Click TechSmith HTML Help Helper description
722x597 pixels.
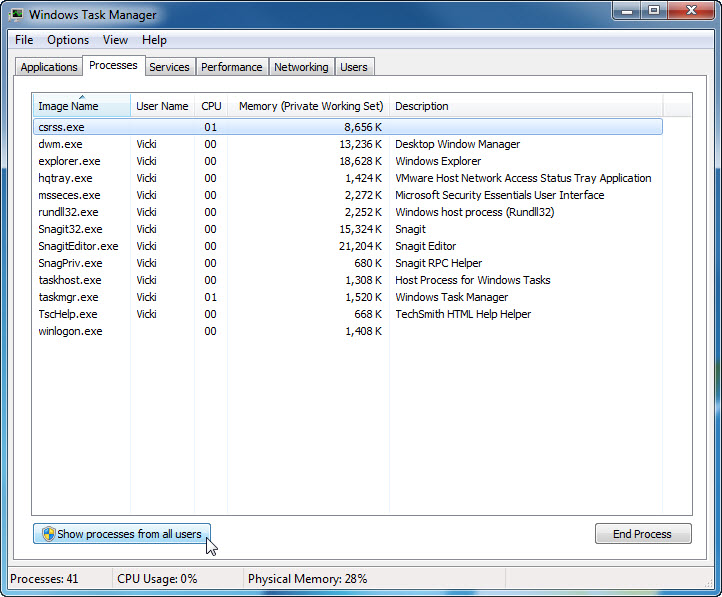tap(463, 314)
